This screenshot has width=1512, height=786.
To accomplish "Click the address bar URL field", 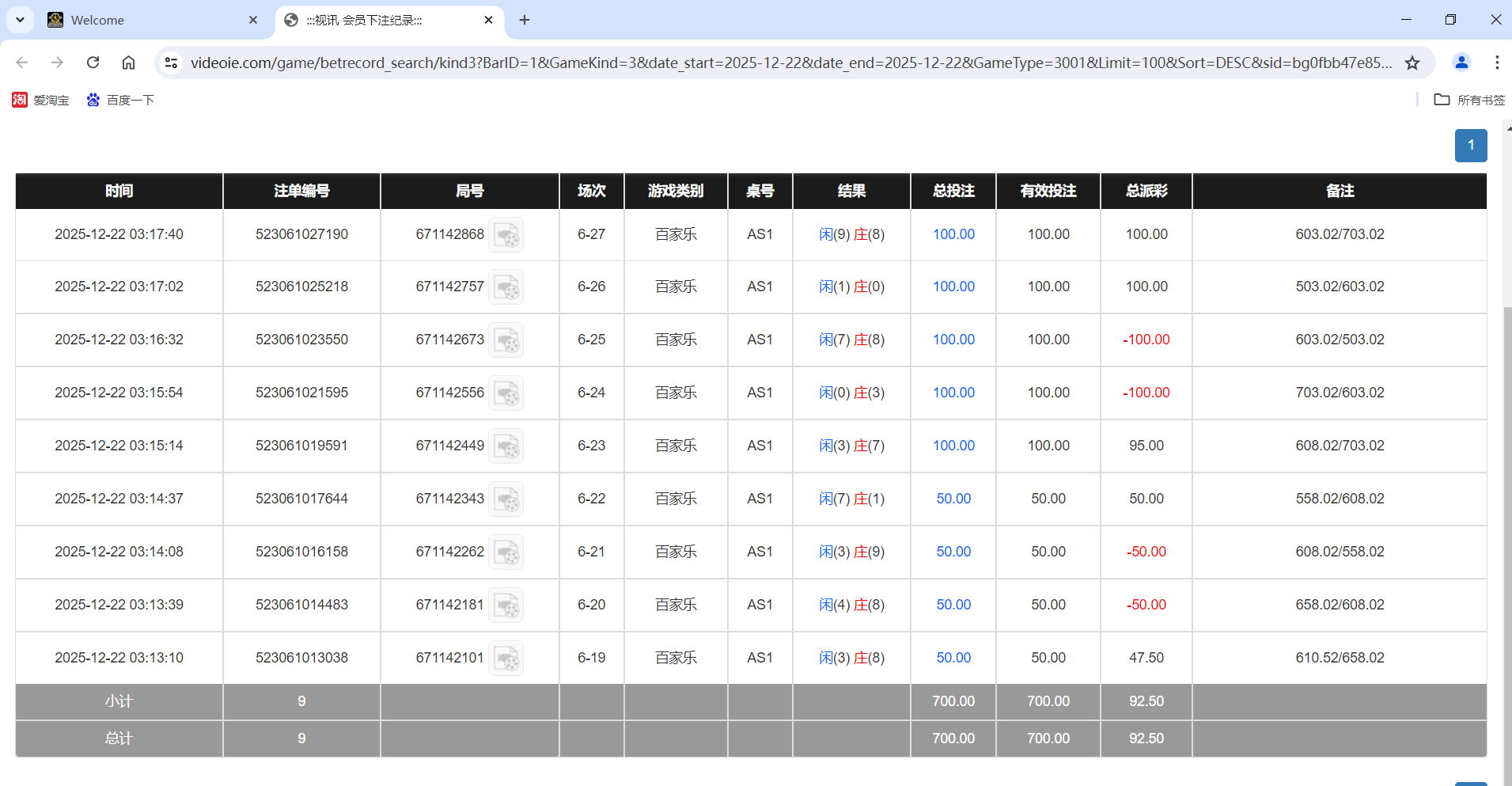I will pos(791,63).
